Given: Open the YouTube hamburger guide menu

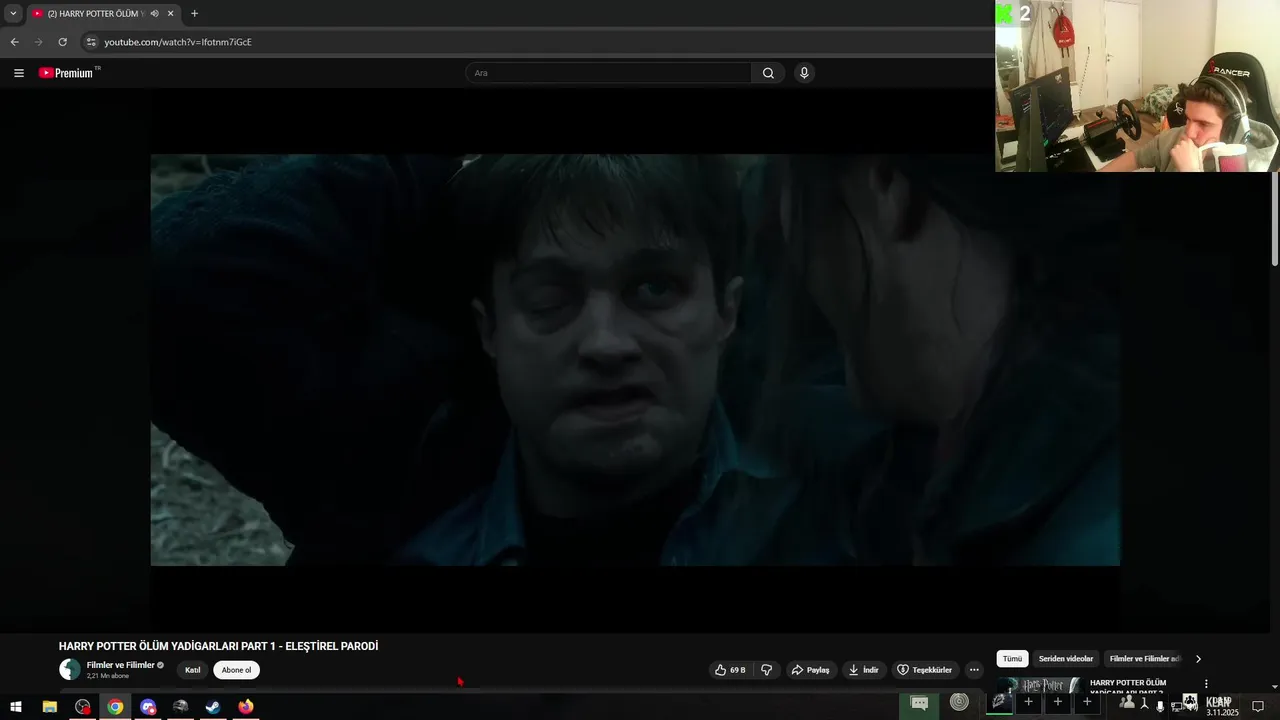Looking at the screenshot, I should [x=18, y=73].
